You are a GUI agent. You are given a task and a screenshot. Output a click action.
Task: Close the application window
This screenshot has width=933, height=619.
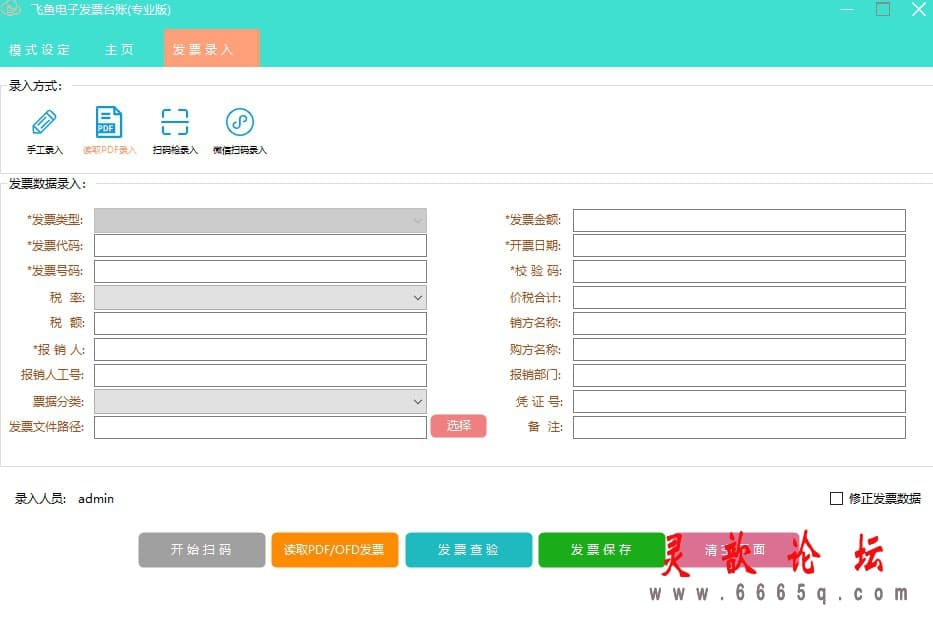919,9
